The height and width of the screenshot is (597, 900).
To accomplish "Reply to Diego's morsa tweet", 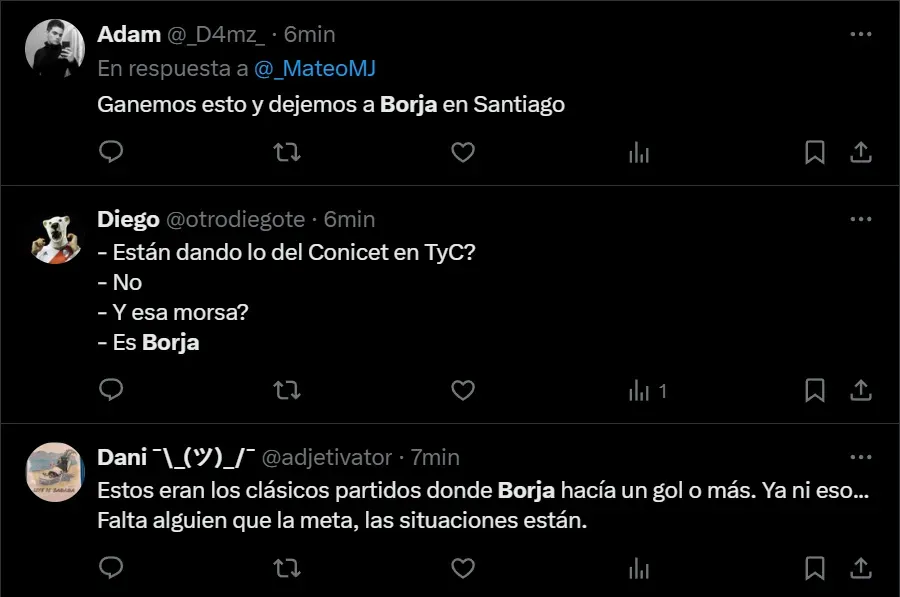I will click(x=112, y=390).
